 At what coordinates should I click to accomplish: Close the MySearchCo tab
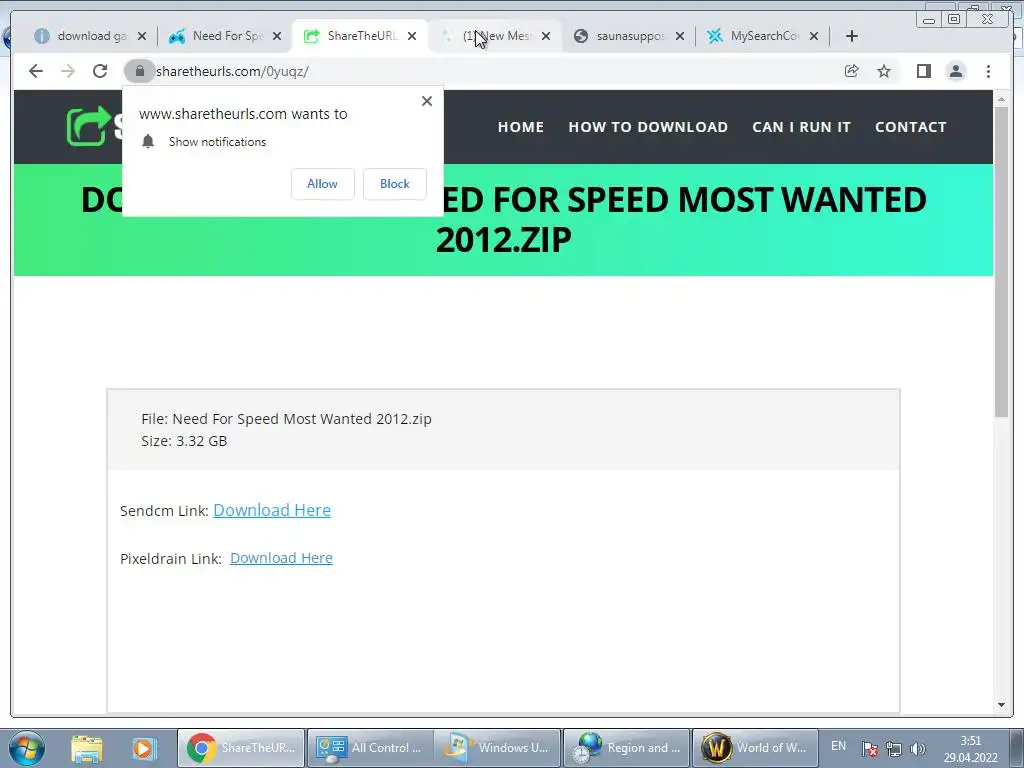[814, 36]
